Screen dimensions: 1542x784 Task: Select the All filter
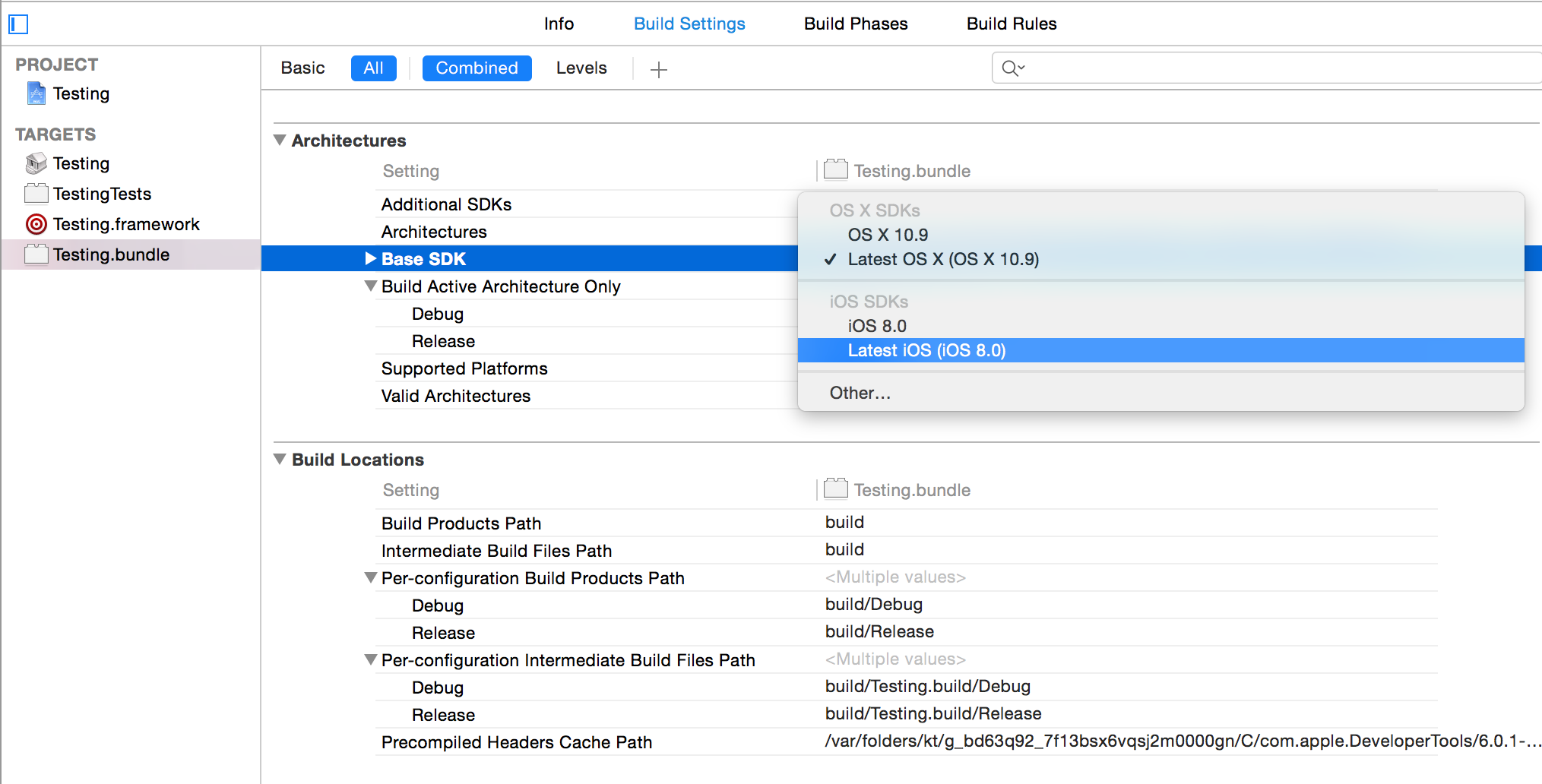tap(373, 68)
